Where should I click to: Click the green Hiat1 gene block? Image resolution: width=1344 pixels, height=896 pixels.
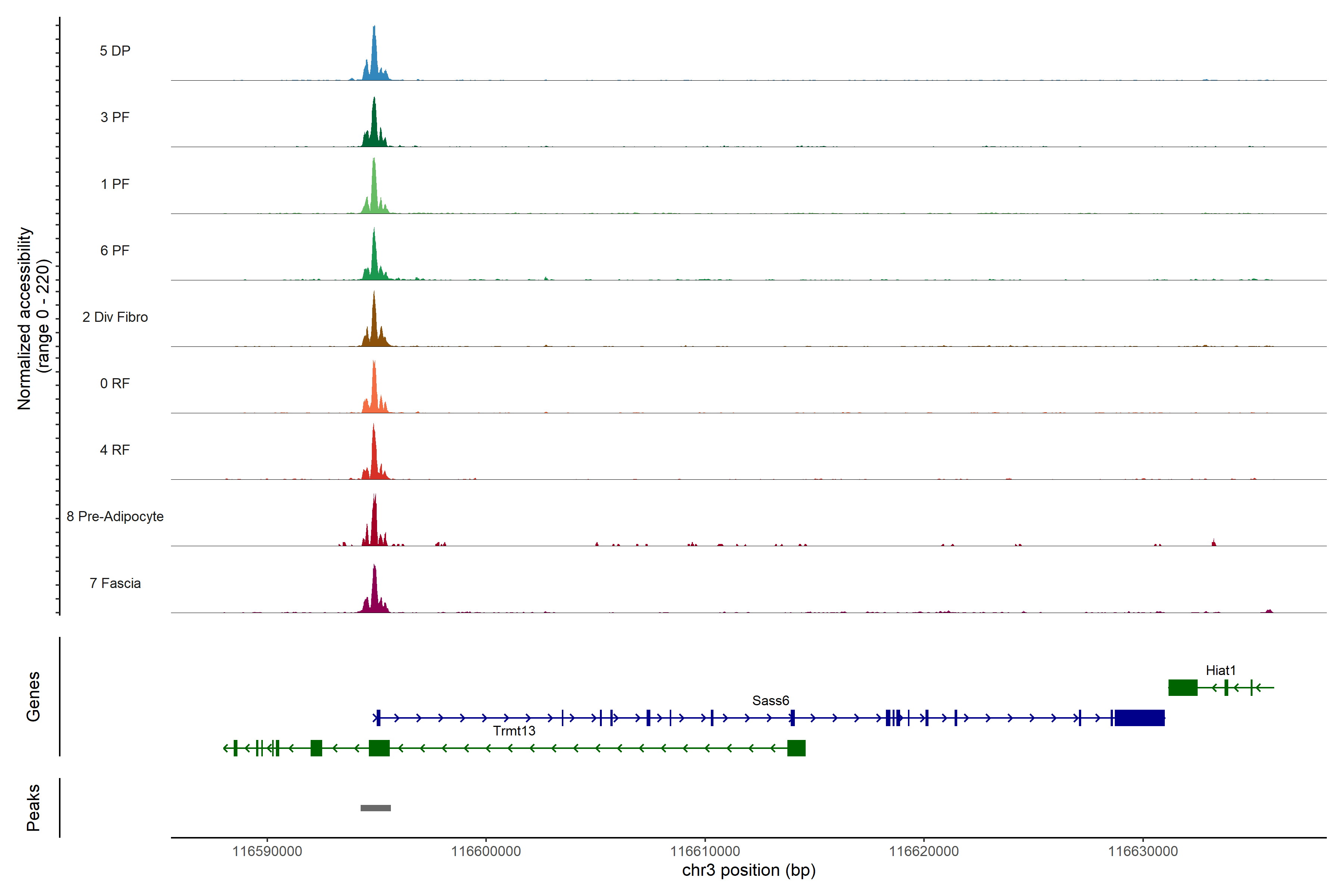coord(1182,687)
